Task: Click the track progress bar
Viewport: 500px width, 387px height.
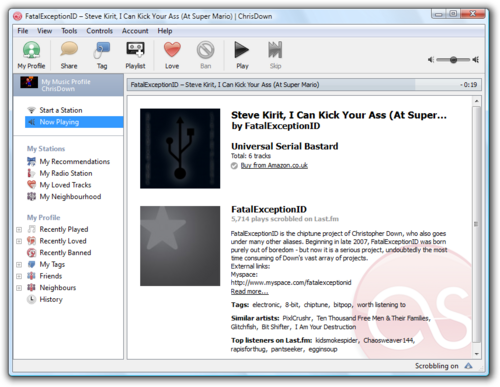Action: tap(304, 85)
